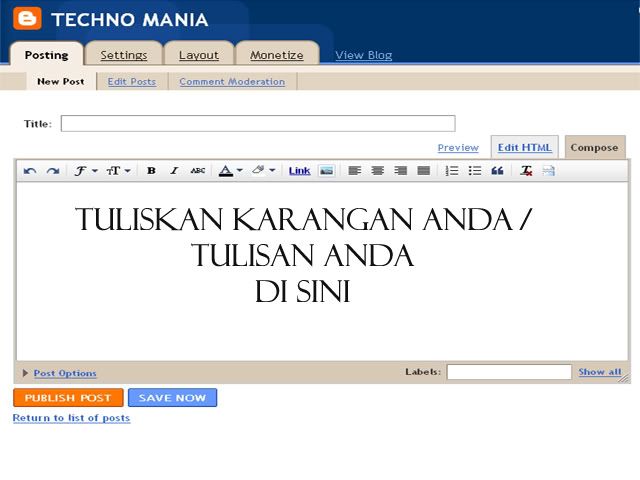Expand Post Options triangle
Viewport: 640px width, 480px height.
[x=25, y=373]
